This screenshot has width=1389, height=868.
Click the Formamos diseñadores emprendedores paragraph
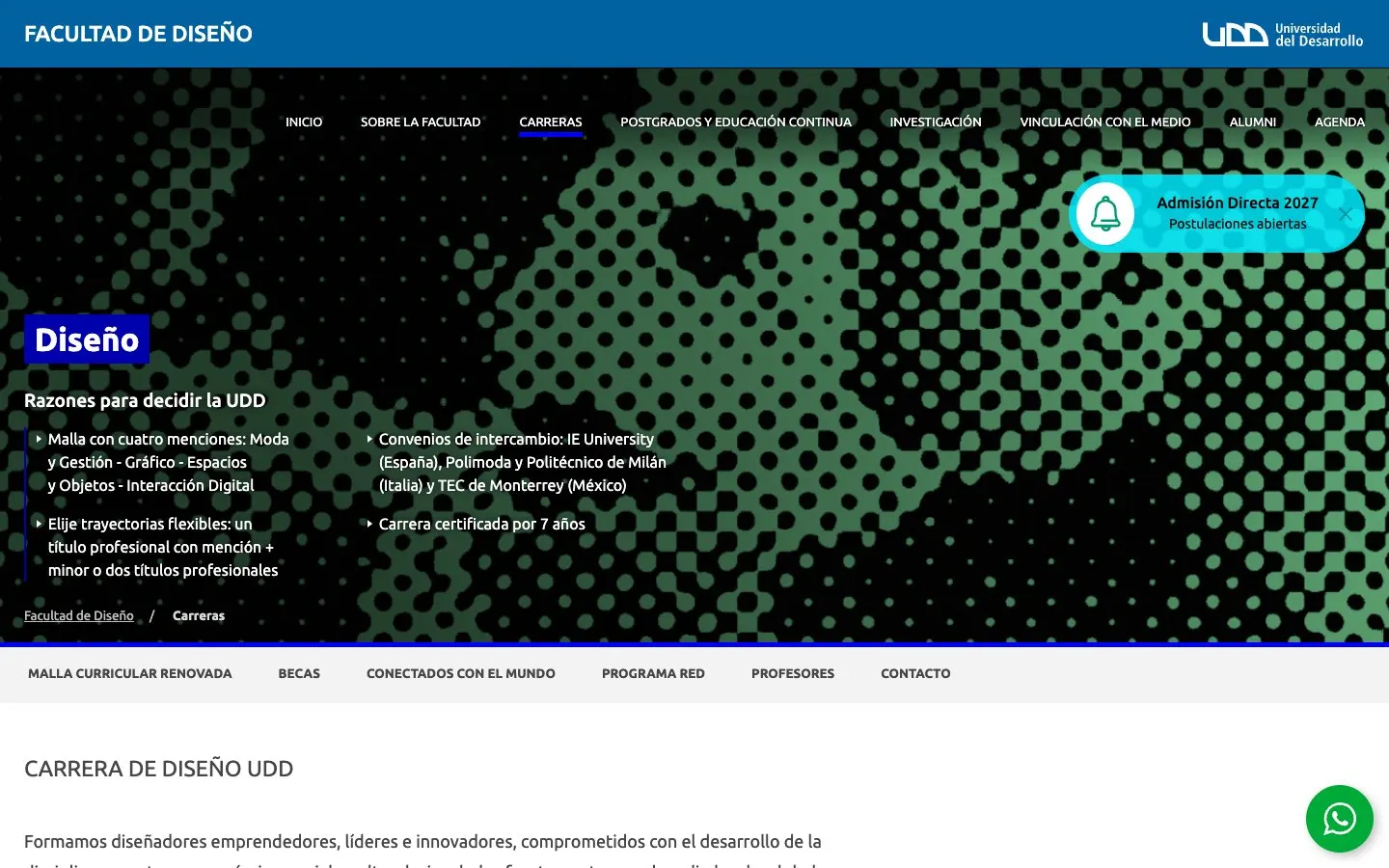click(422, 853)
